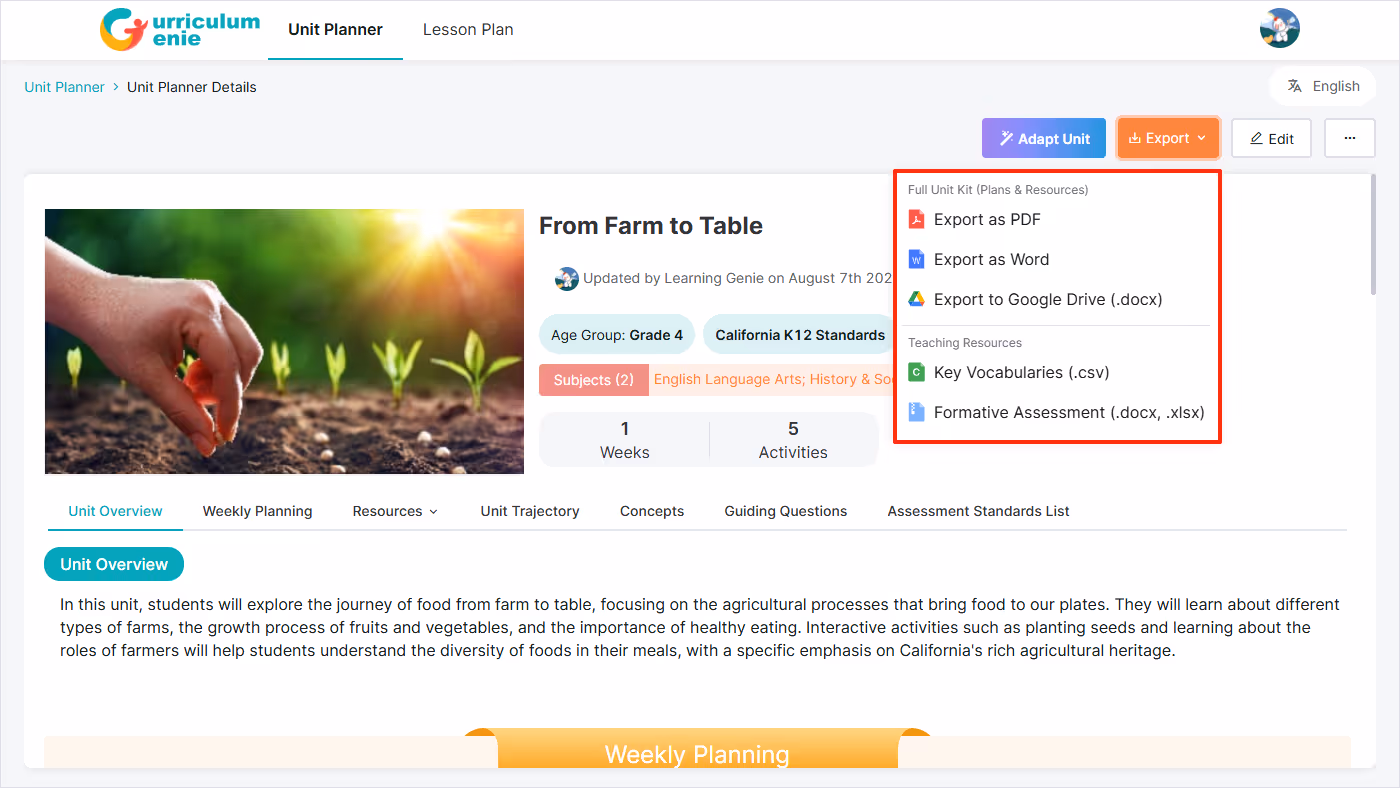
Task: Click the Unit Planner Details breadcrumb text
Action: coord(192,87)
